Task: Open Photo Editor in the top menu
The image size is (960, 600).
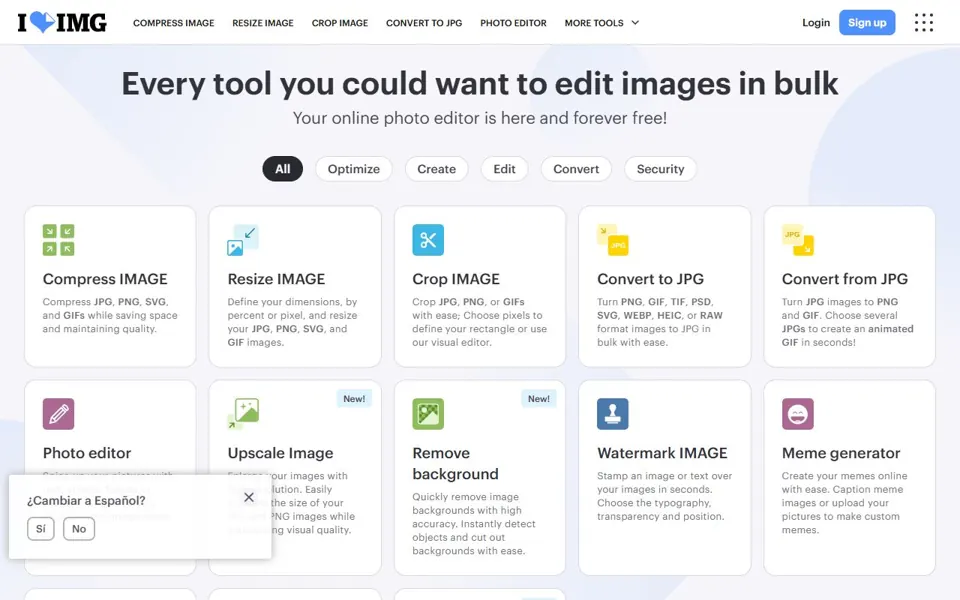Action: [513, 23]
